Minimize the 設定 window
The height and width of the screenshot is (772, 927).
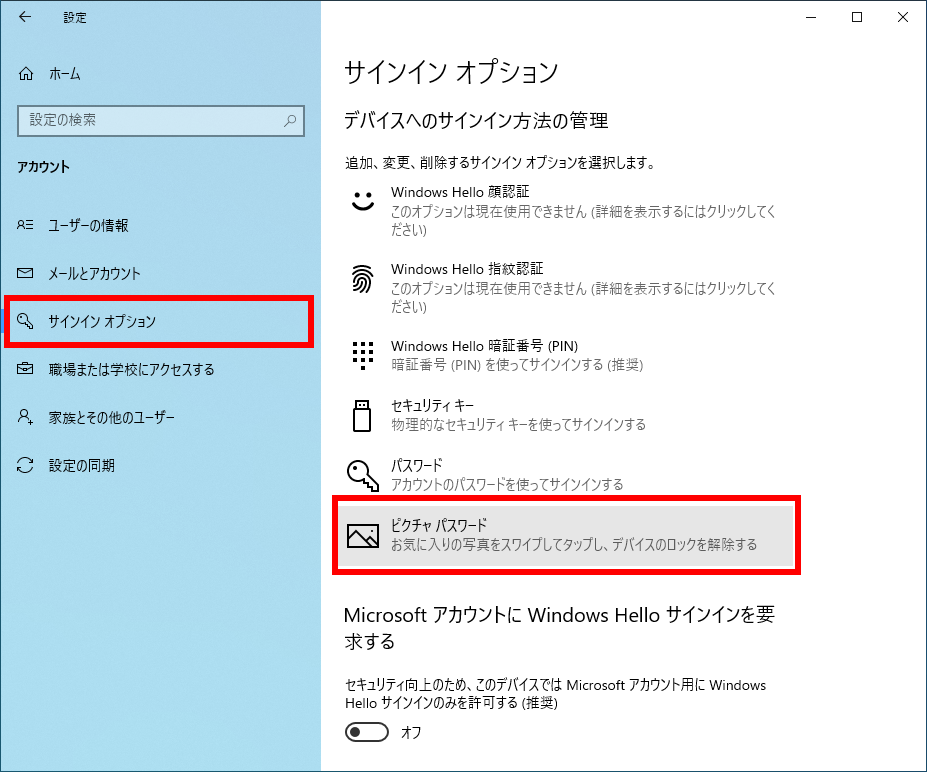pos(811,18)
